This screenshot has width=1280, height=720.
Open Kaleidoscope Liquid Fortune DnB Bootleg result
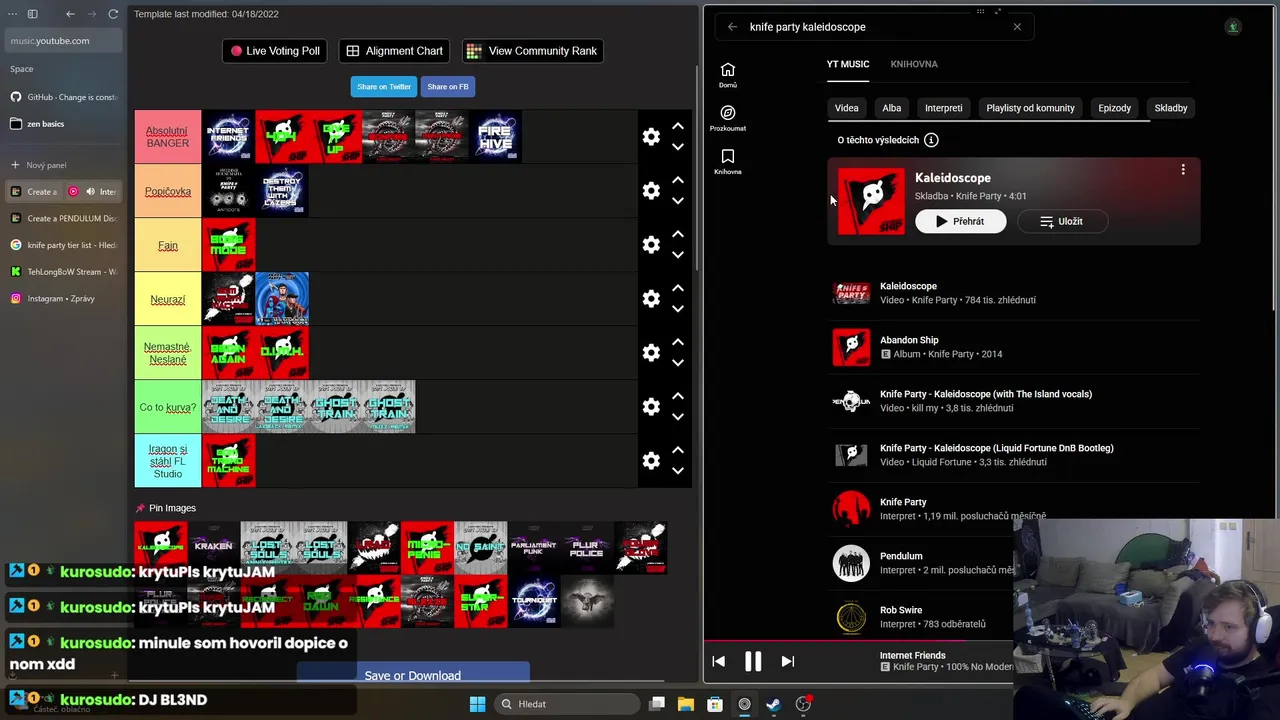[x=1015, y=455]
